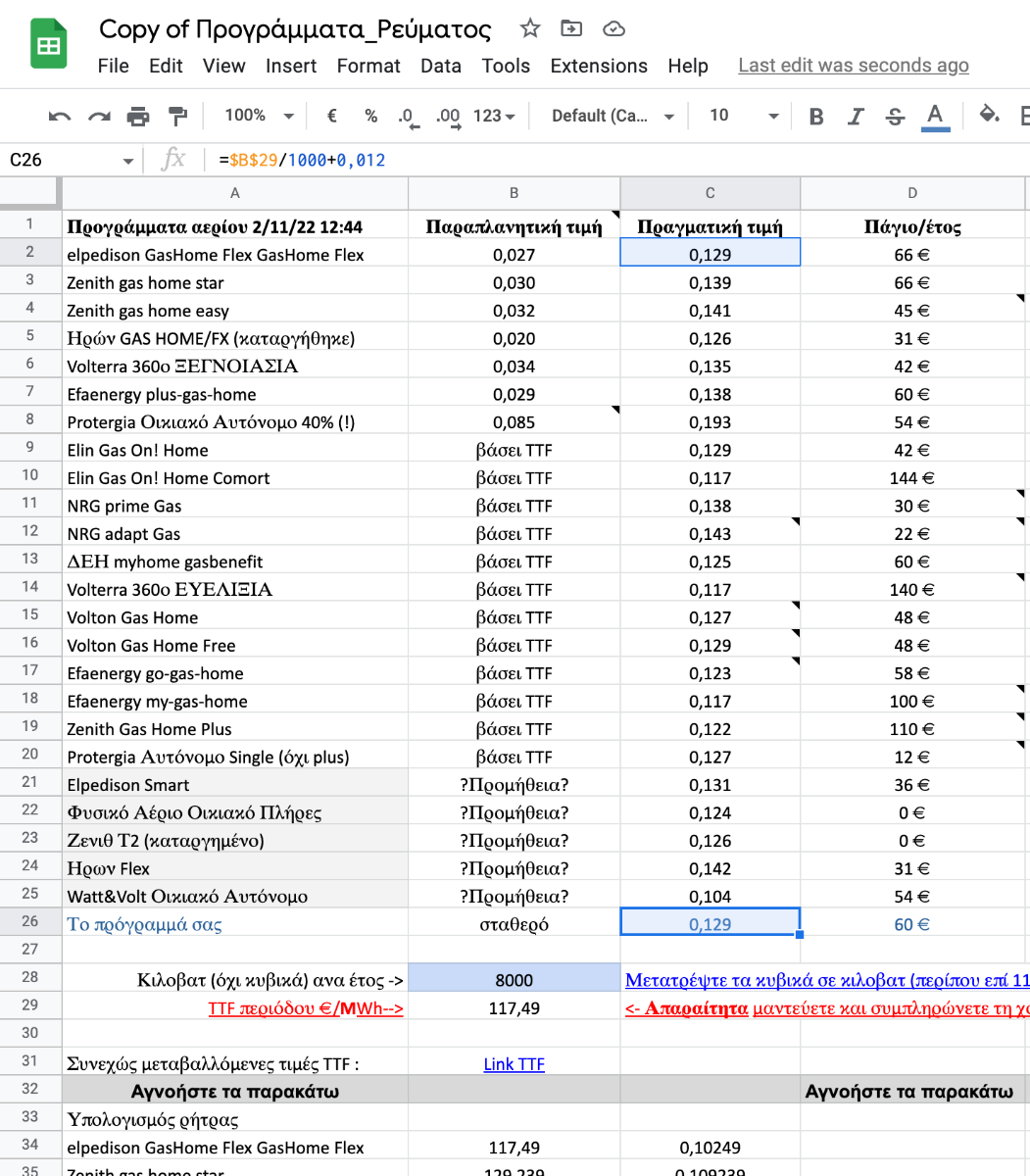The width and height of the screenshot is (1030, 1176).
Task: Click the select-all corner box
Action: pos(29,193)
